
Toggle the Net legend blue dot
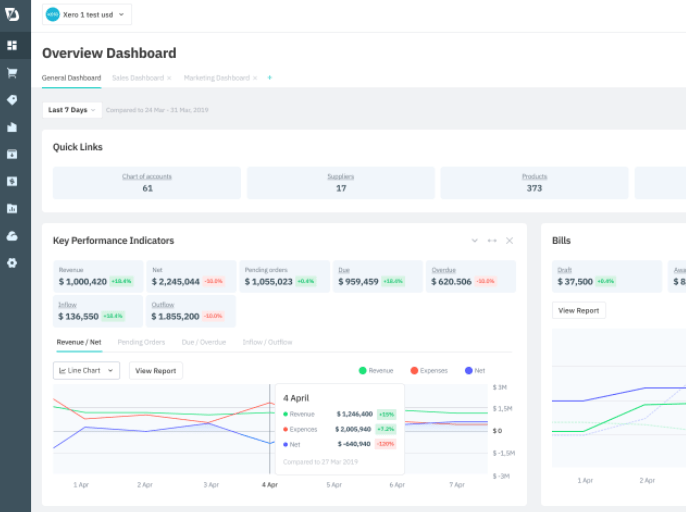pos(469,371)
